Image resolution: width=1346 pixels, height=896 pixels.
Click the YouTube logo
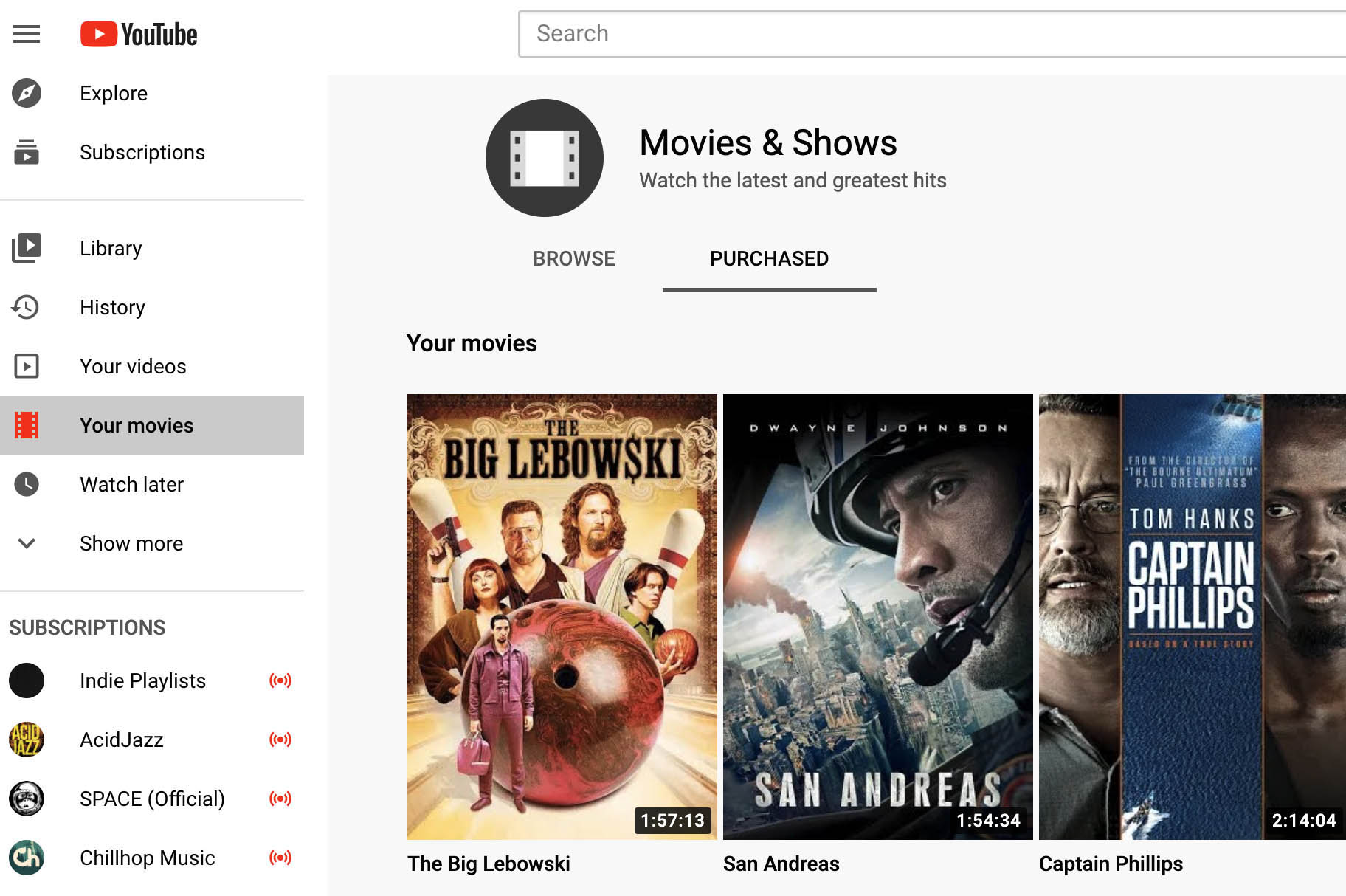(x=139, y=34)
